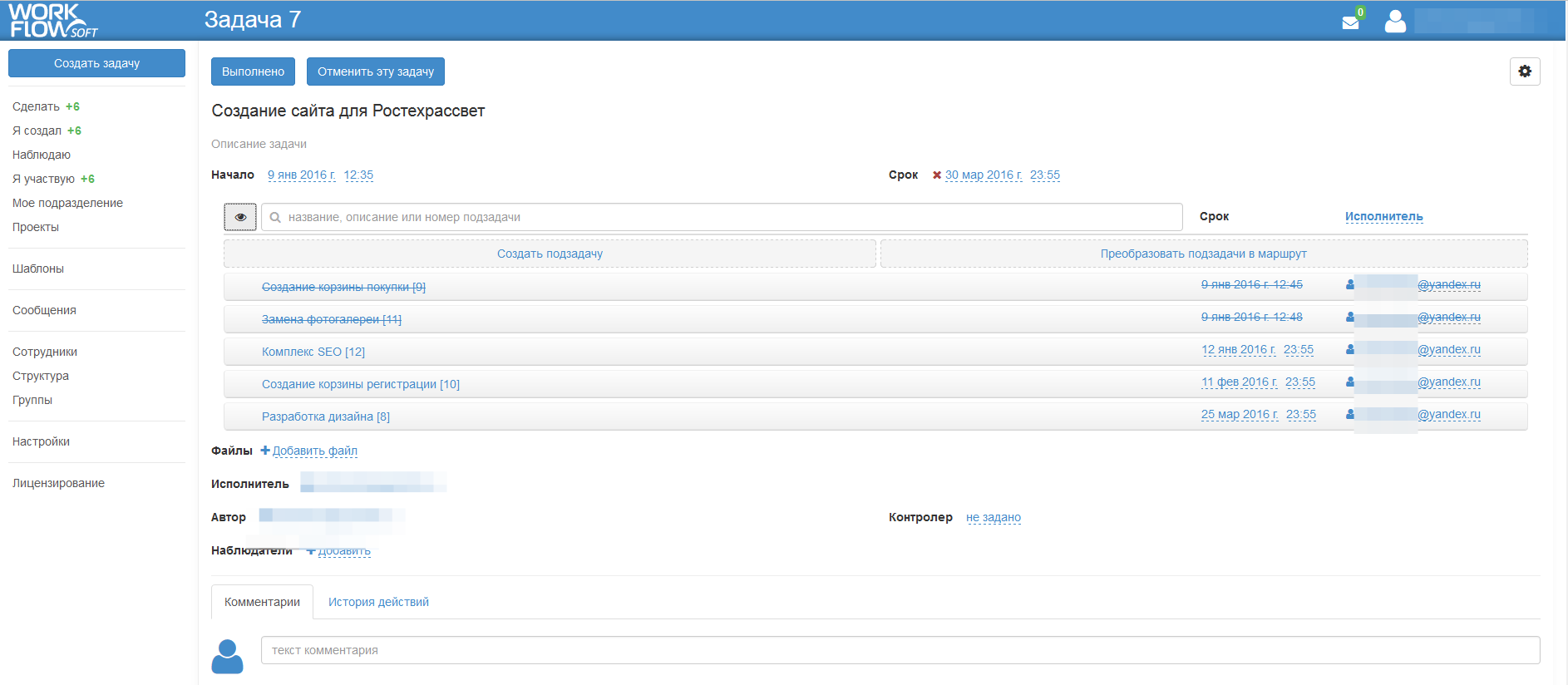Click deadline 12 янв 2016 г.
The image size is (1568, 685).
(1239, 349)
